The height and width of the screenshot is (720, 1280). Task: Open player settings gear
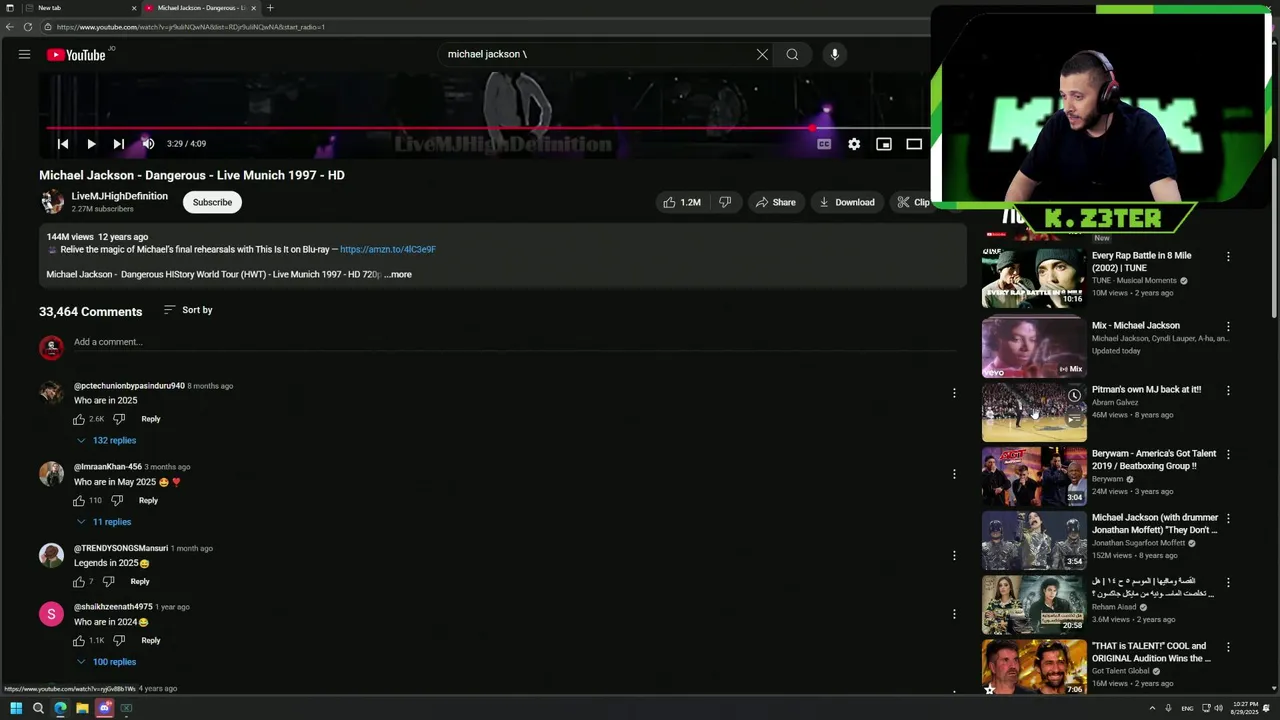click(854, 144)
